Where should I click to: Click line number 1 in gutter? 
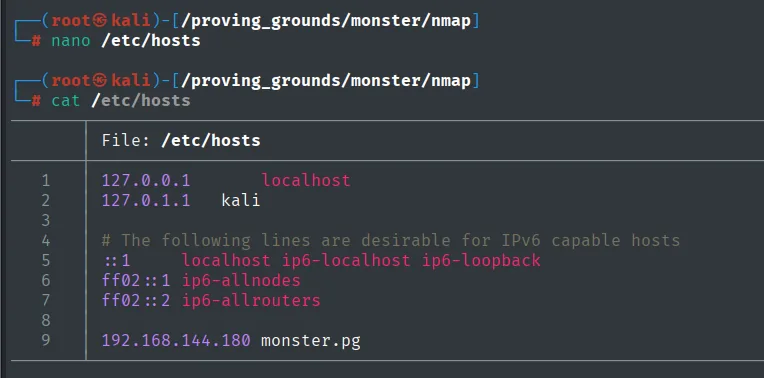point(46,181)
